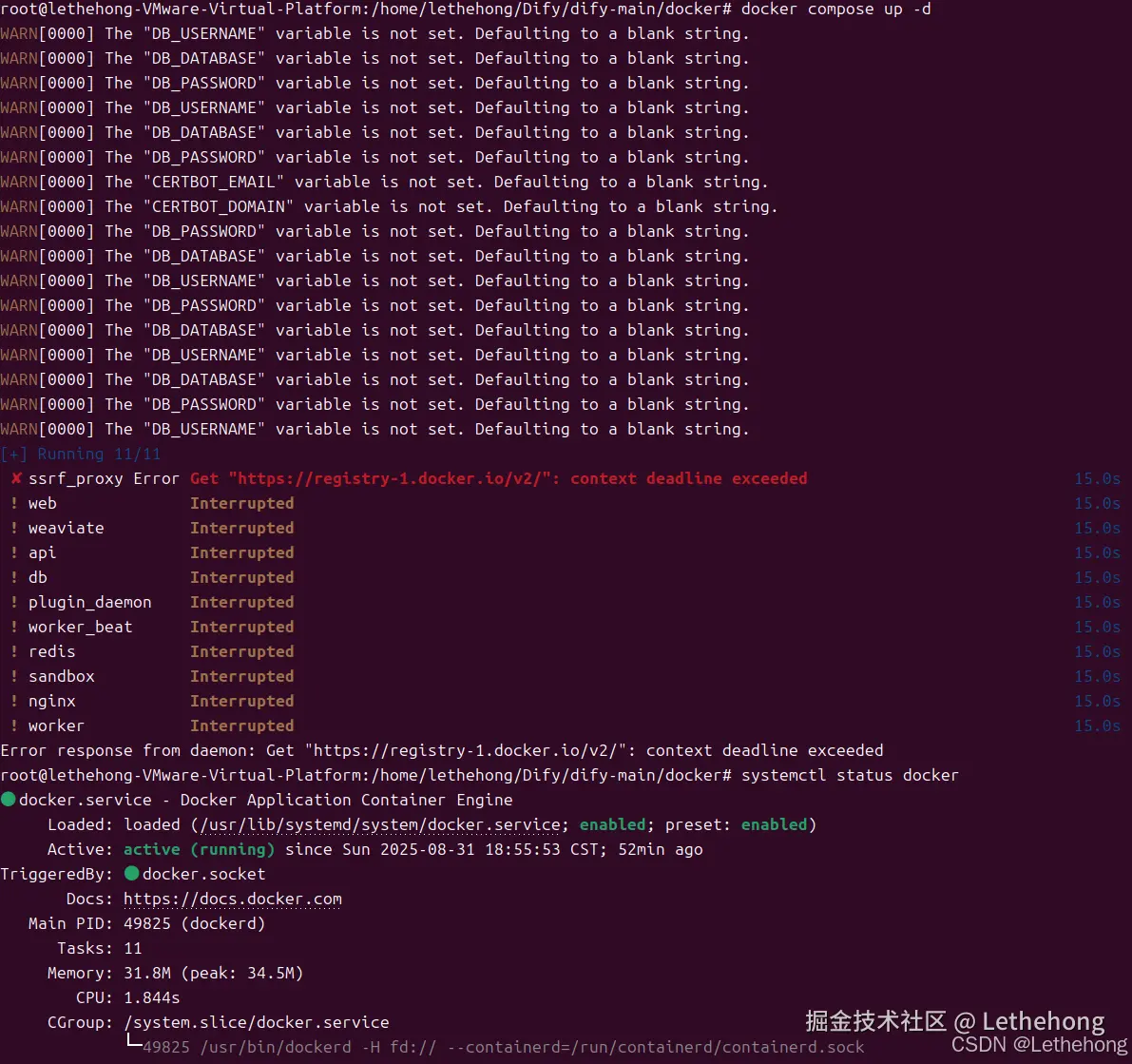Click the /usr/bin/dockerd process line

point(503,1048)
